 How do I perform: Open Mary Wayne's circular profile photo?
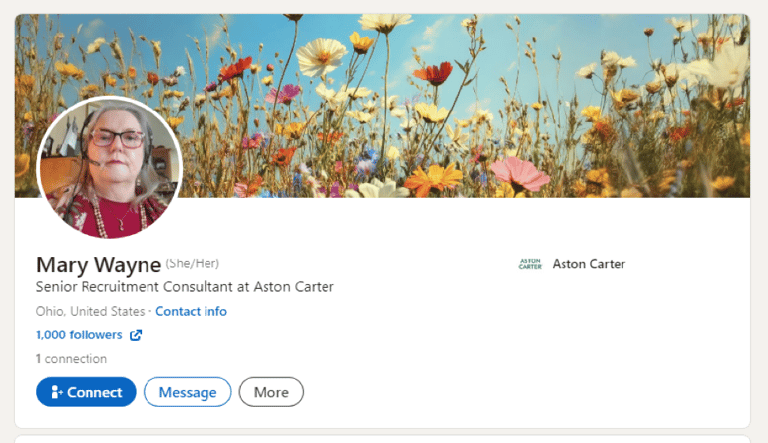click(x=110, y=168)
